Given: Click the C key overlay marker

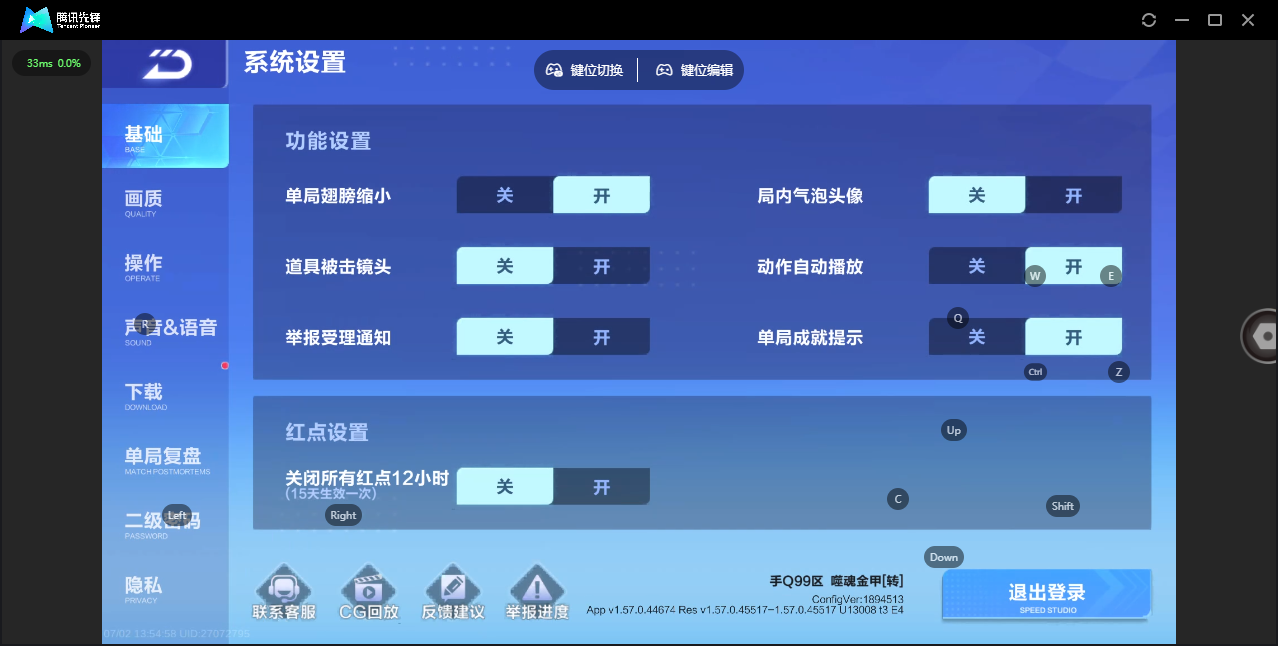Looking at the screenshot, I should pos(898,499).
